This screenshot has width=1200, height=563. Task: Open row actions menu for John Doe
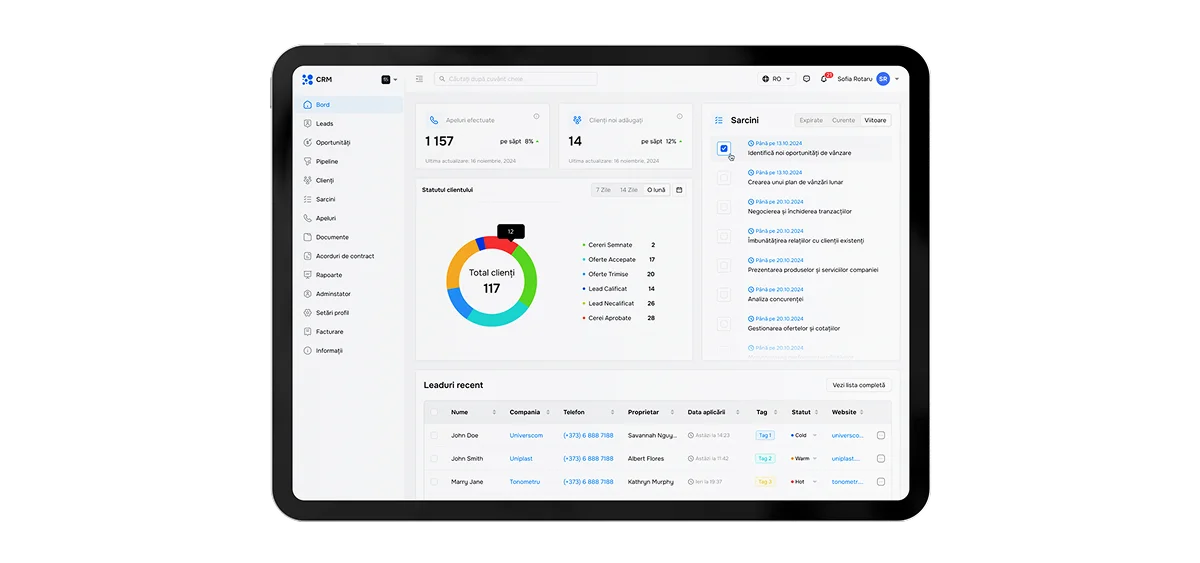881,435
